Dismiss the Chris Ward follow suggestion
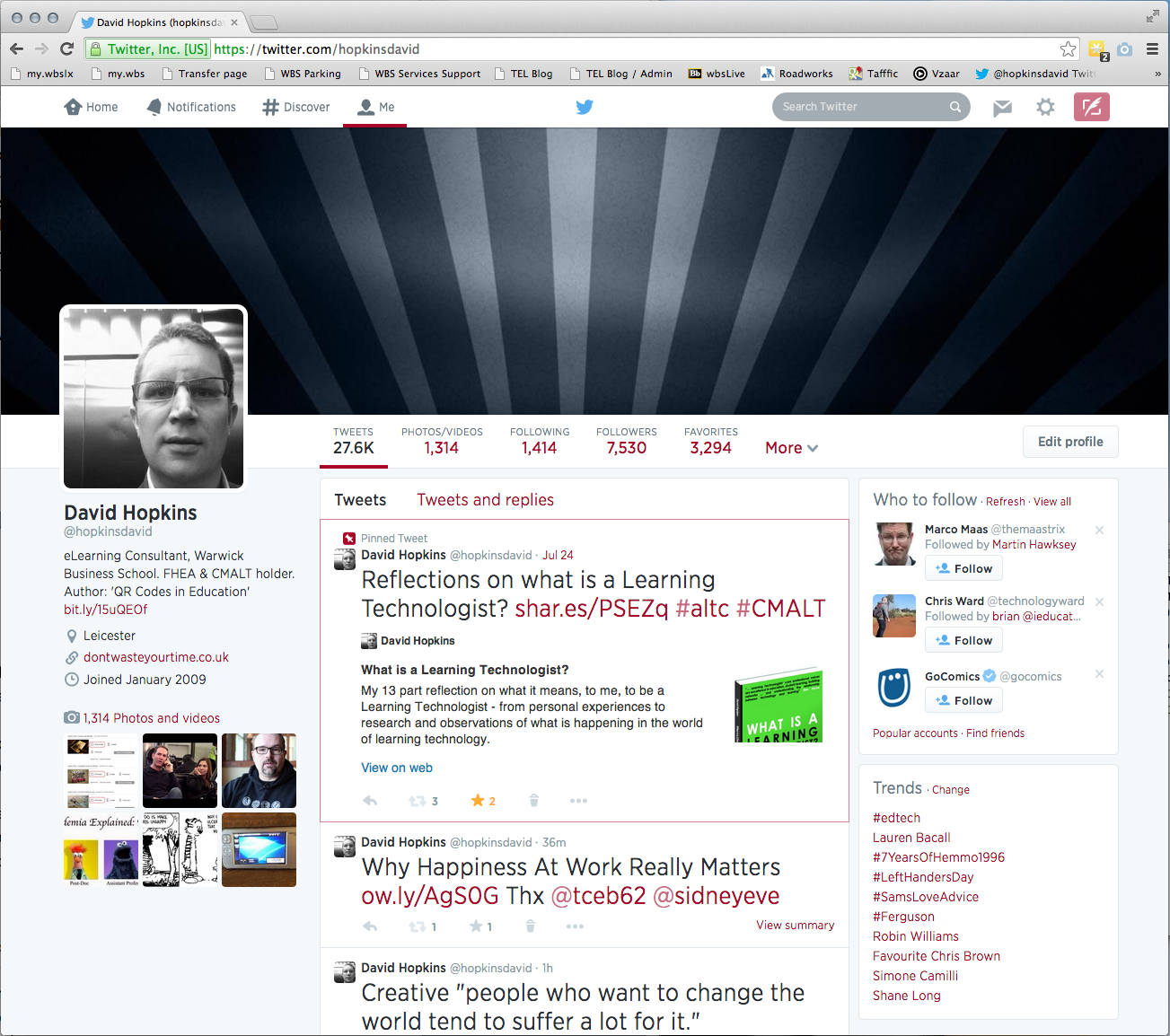 [x=1099, y=602]
